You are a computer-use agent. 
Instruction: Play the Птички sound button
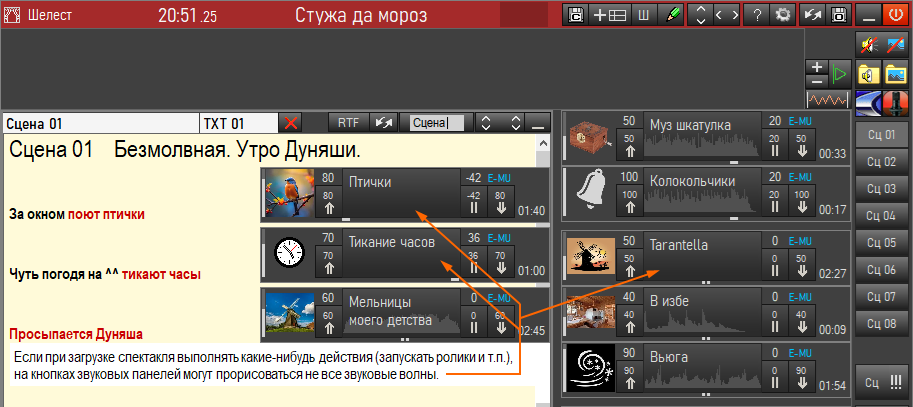(x=401, y=193)
